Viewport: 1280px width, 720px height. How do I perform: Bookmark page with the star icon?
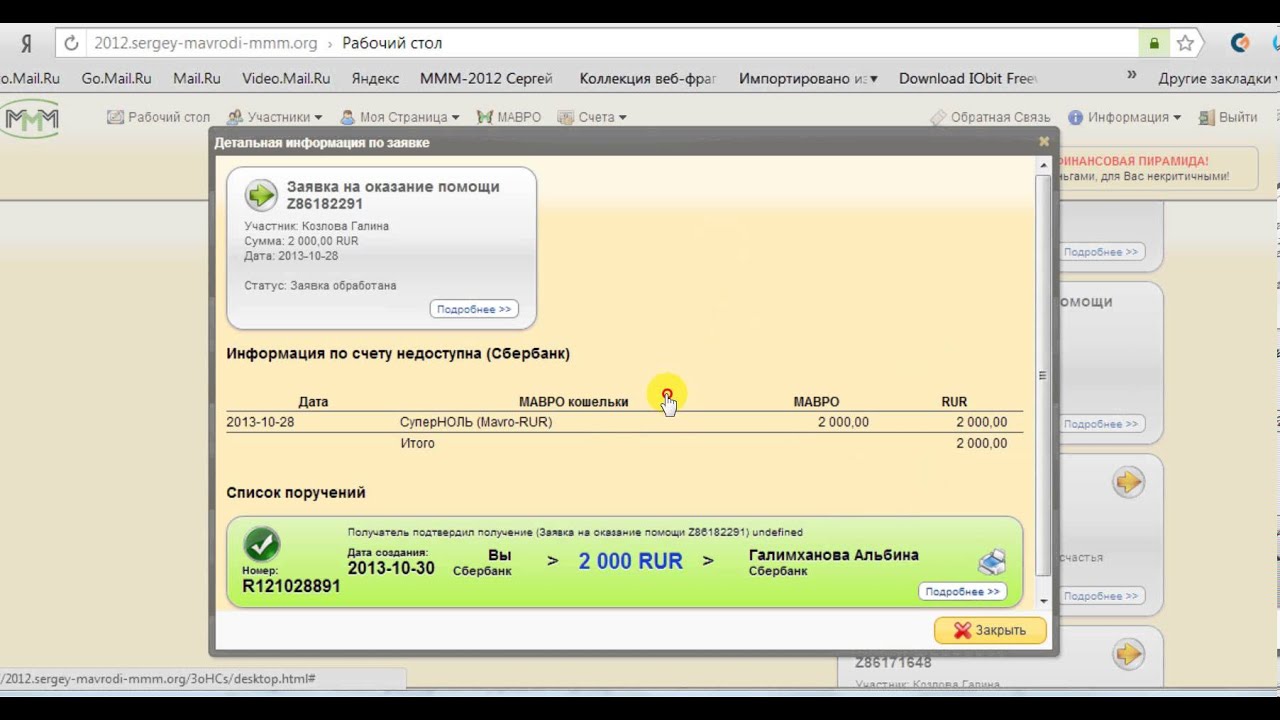[x=1185, y=43]
